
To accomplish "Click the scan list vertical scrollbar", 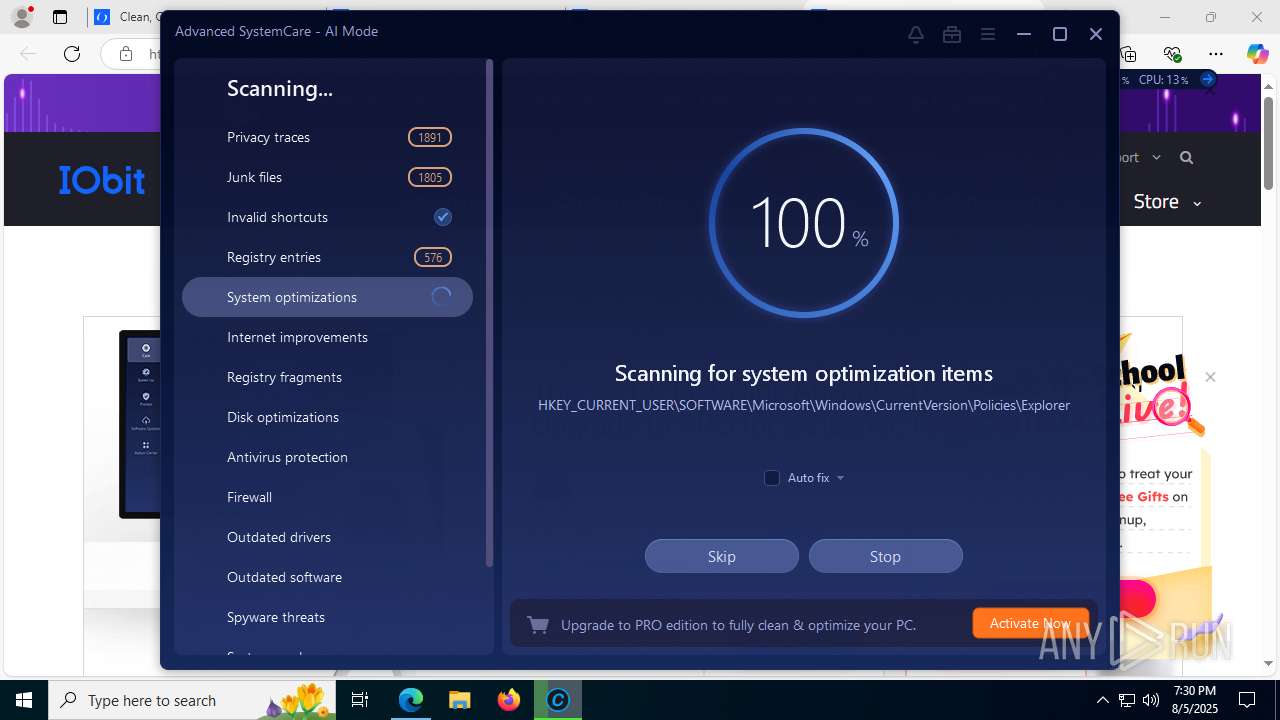I will [489, 313].
